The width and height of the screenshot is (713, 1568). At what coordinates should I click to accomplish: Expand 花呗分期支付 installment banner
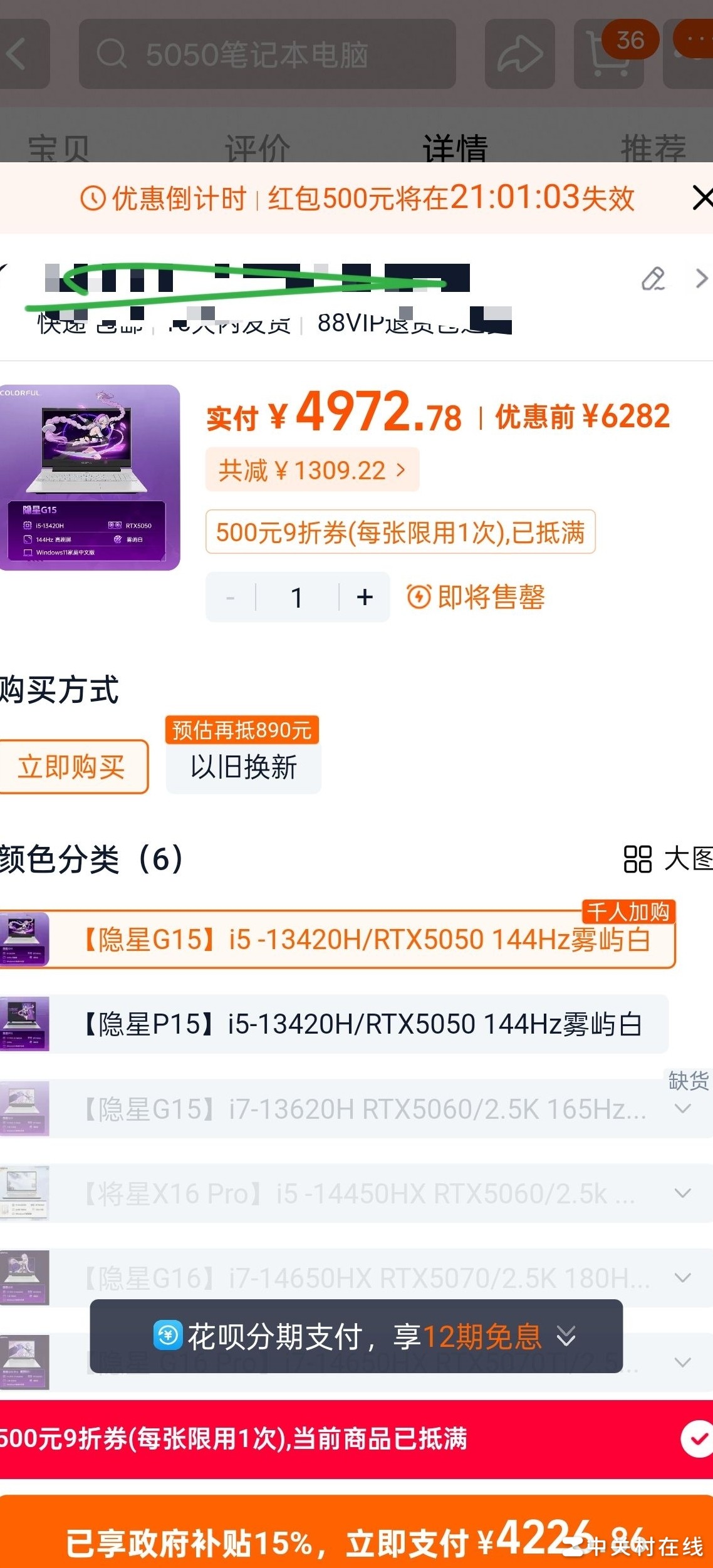click(356, 1336)
